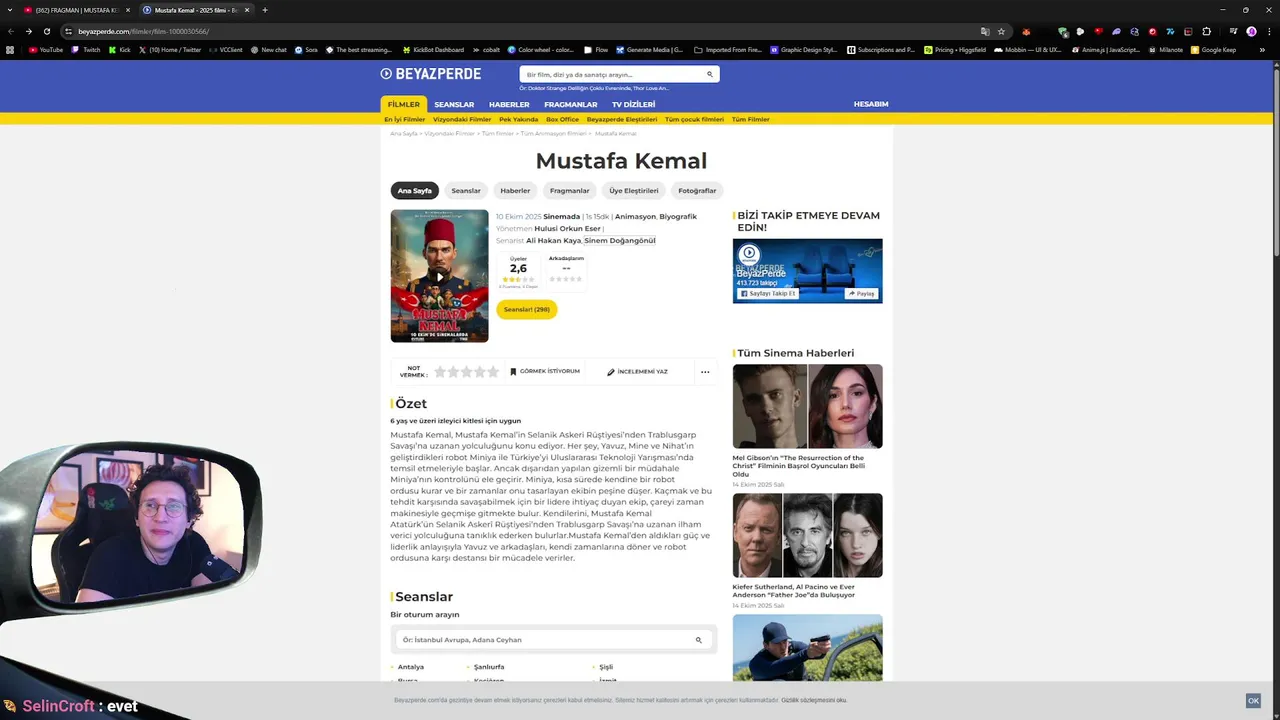Open the KickBot Dashboard bookmark

click(x=434, y=49)
